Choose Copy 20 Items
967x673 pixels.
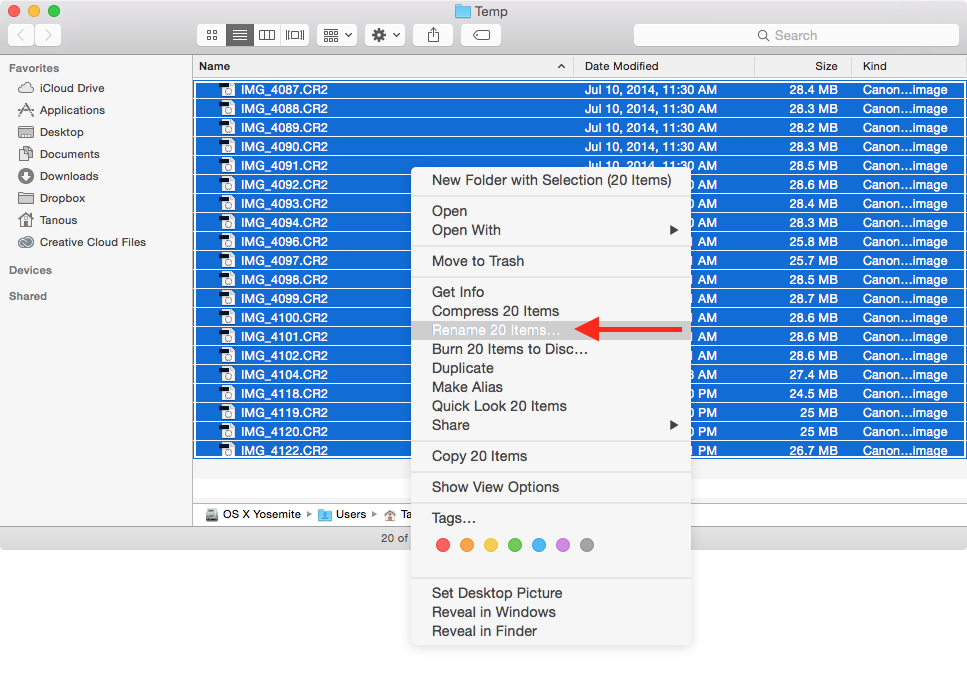[551, 456]
